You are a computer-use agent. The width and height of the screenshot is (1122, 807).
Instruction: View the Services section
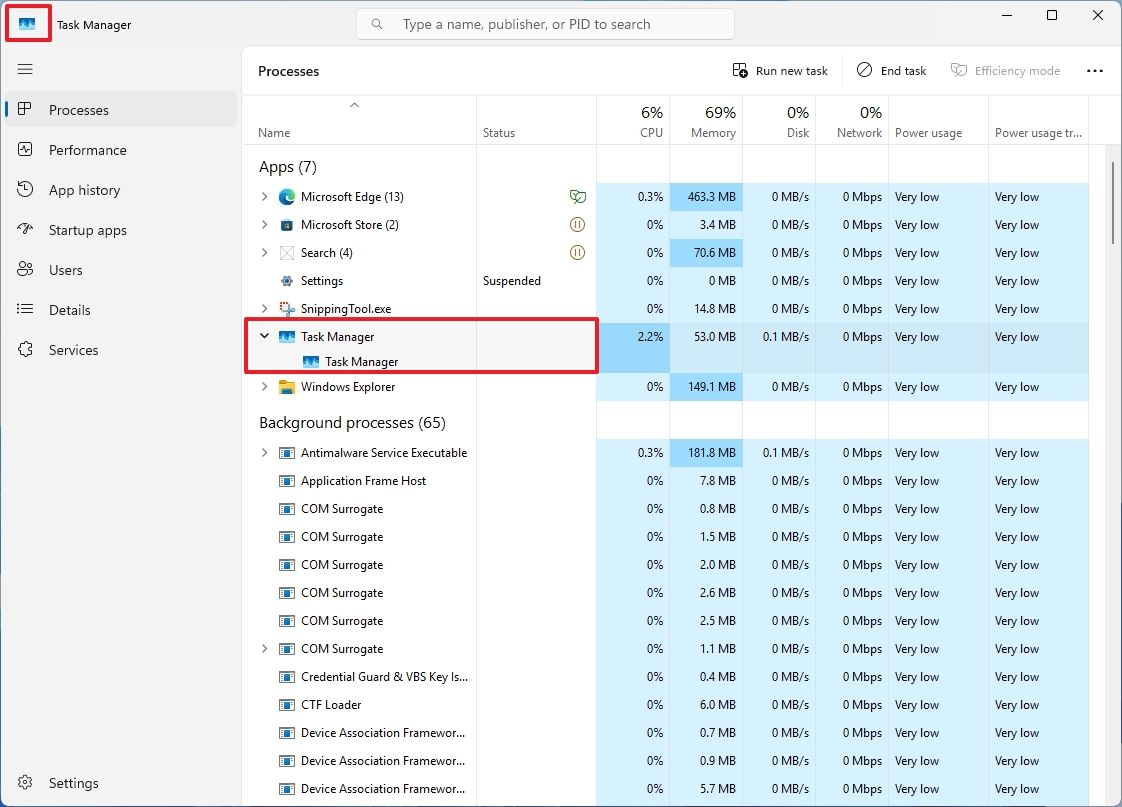tap(71, 349)
